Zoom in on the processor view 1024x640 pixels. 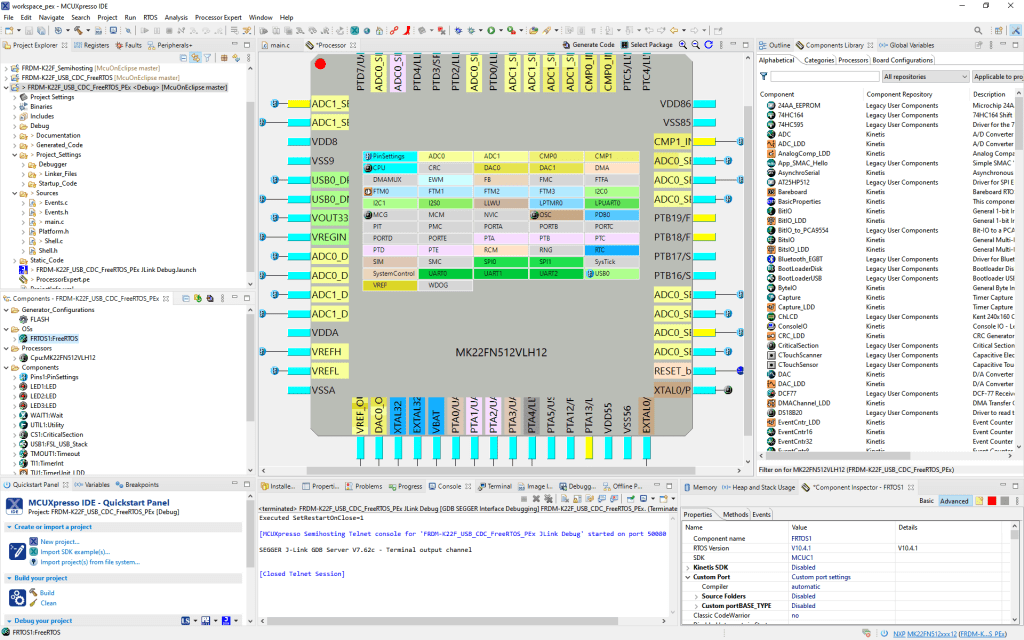coord(683,45)
